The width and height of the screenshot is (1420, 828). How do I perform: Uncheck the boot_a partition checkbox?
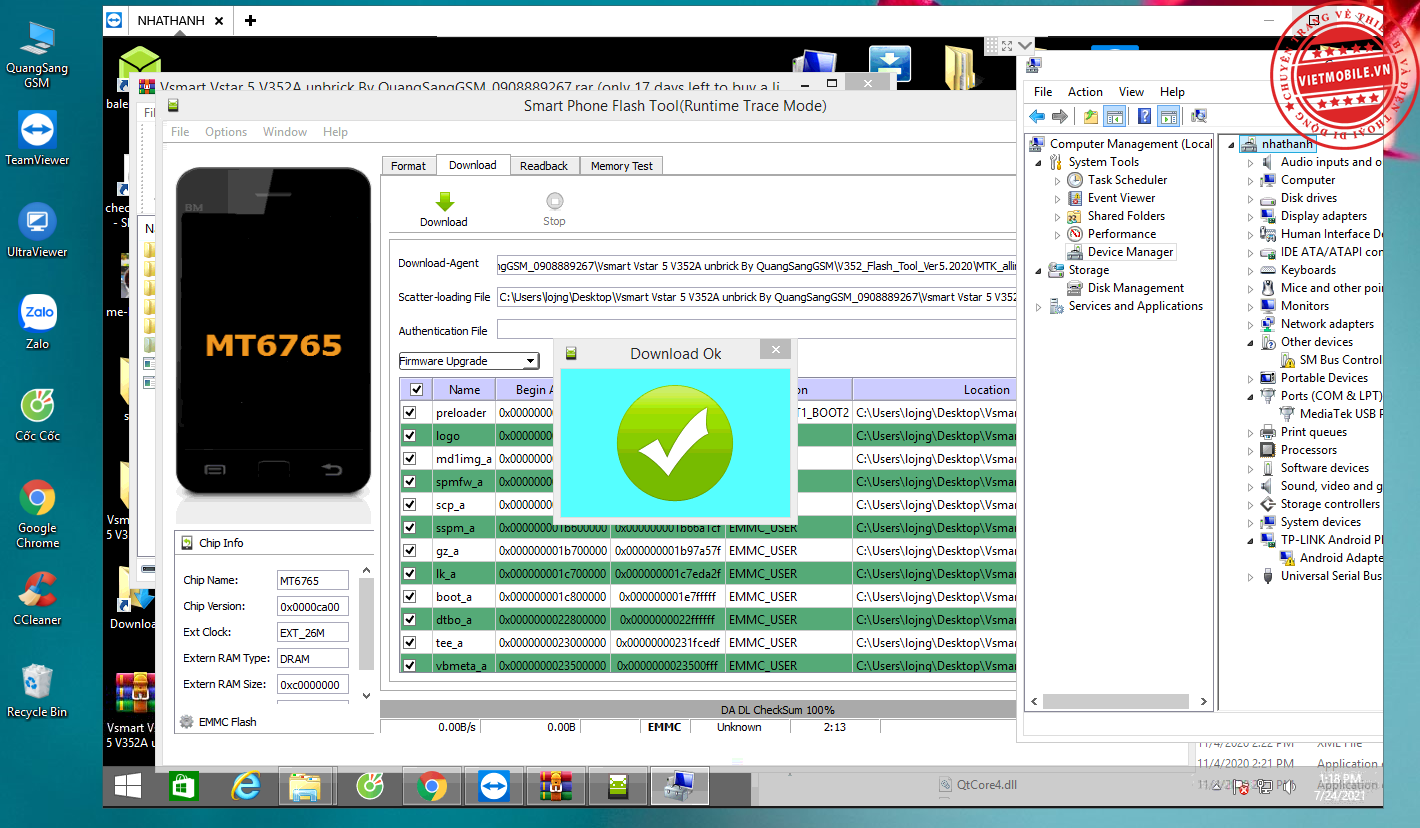click(x=409, y=596)
